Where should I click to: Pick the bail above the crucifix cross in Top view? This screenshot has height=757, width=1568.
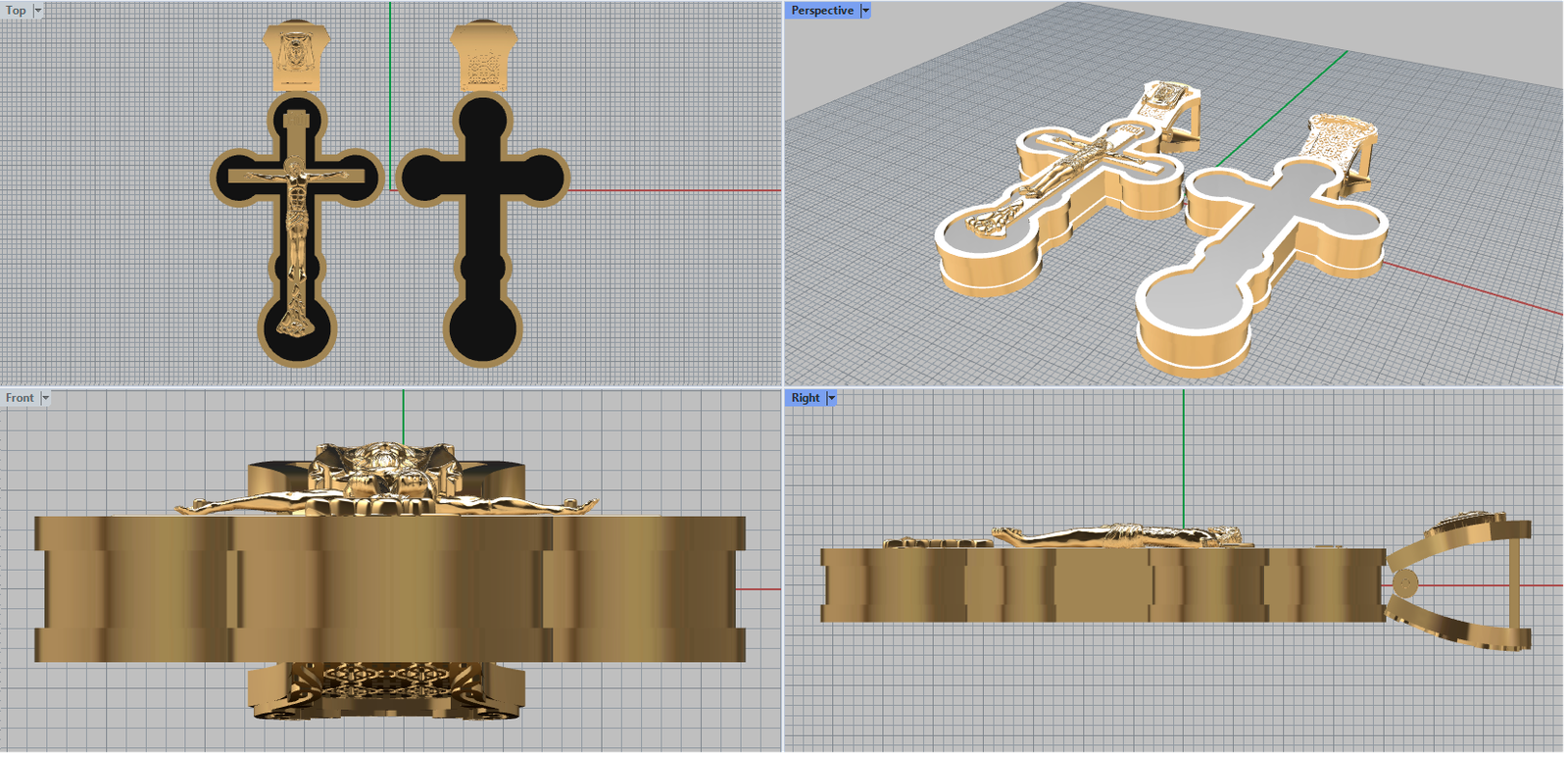pyautogui.click(x=296, y=57)
